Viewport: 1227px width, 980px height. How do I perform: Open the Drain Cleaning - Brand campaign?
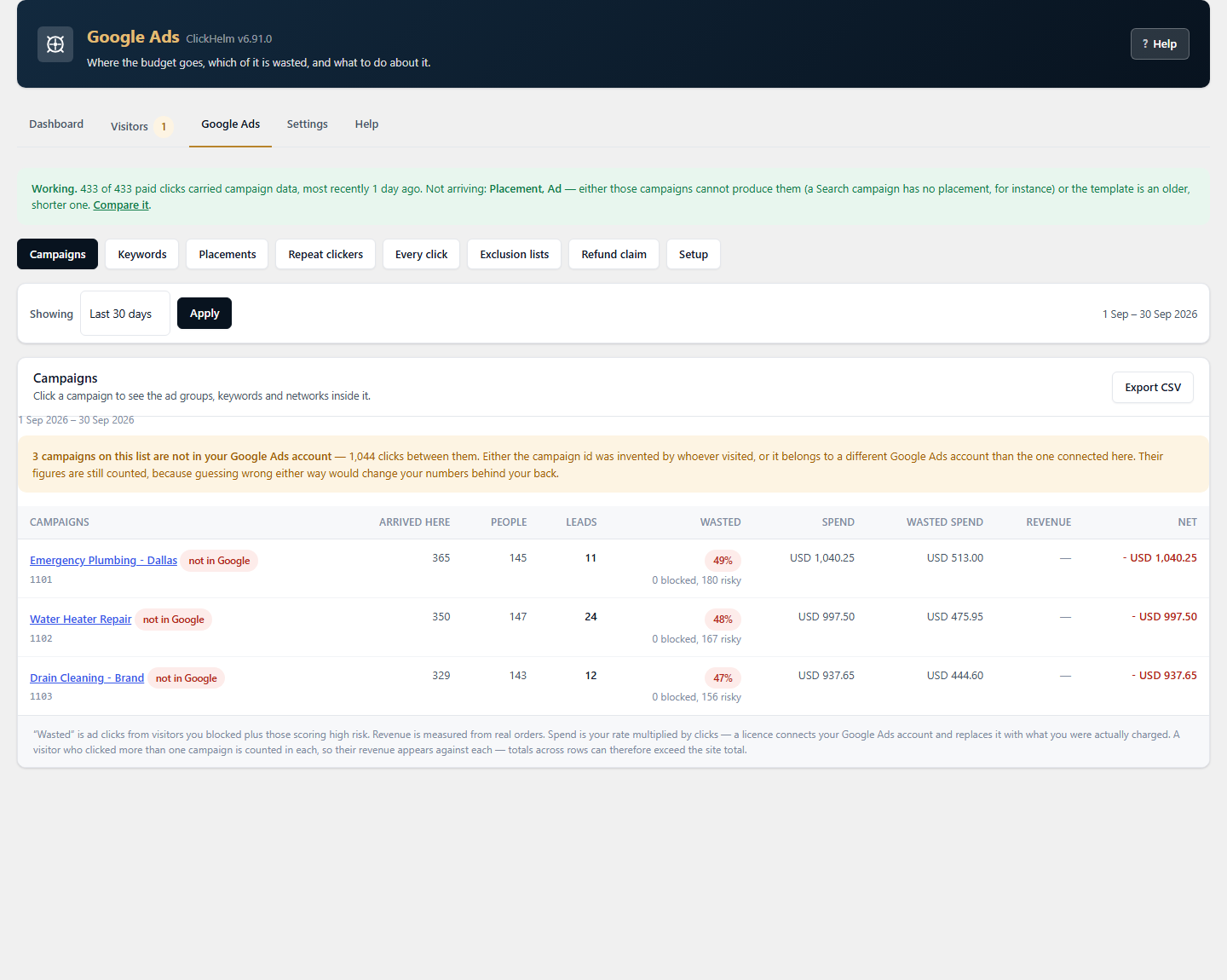tap(87, 678)
